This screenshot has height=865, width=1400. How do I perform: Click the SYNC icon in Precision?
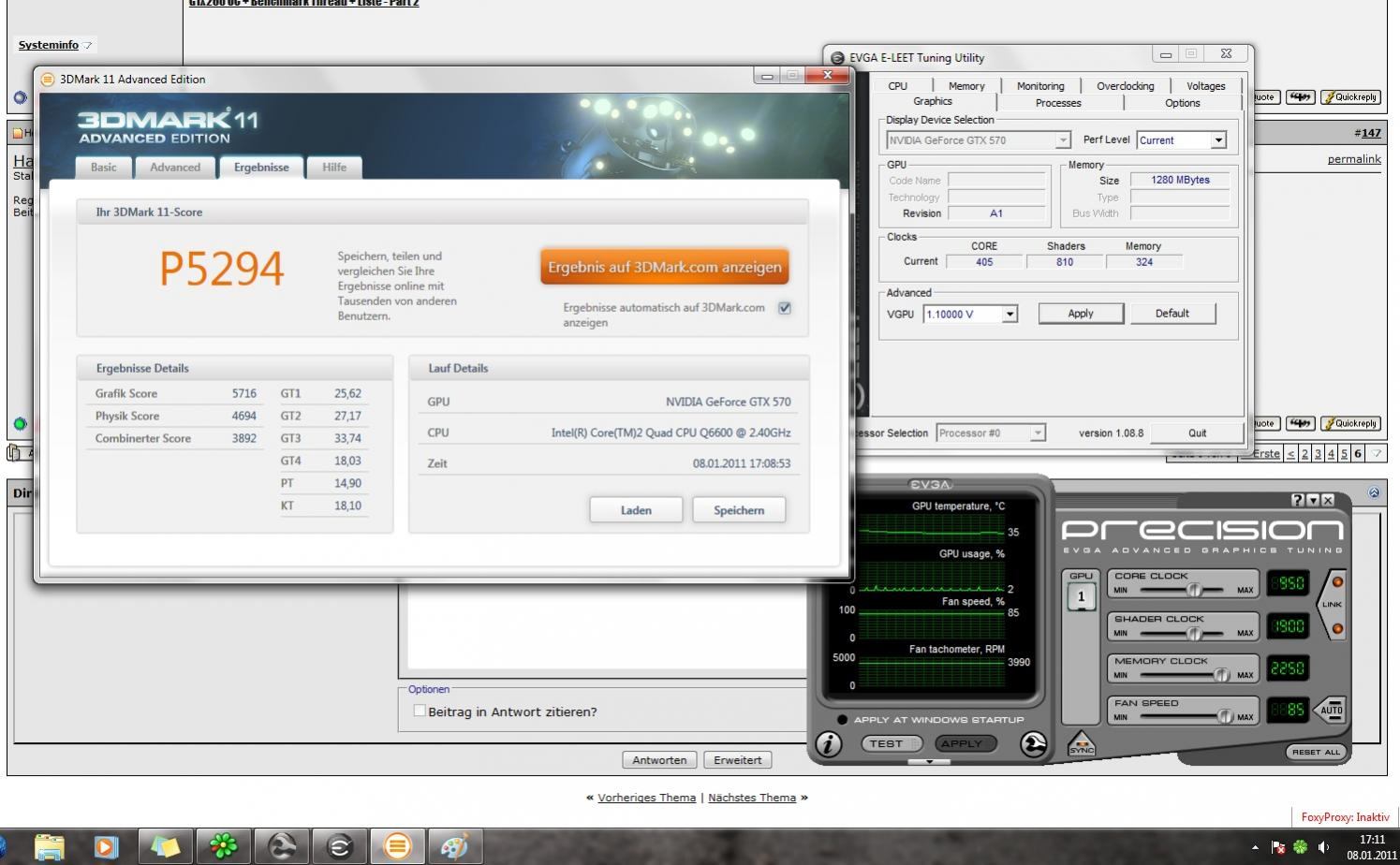(x=1082, y=744)
